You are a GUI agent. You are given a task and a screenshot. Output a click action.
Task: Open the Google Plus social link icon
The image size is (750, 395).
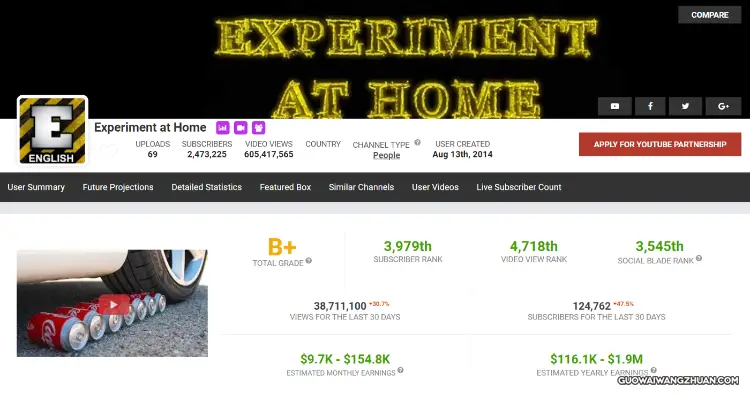[x=723, y=106]
